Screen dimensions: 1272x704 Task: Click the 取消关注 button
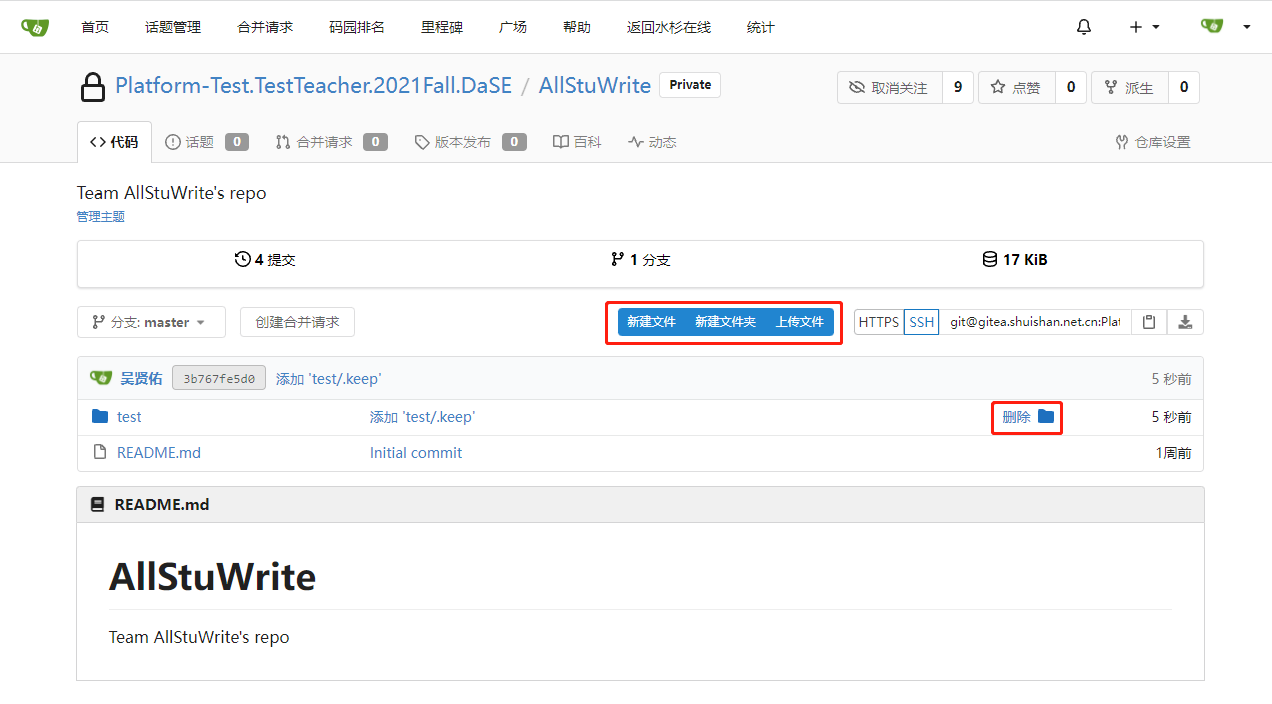coord(890,88)
